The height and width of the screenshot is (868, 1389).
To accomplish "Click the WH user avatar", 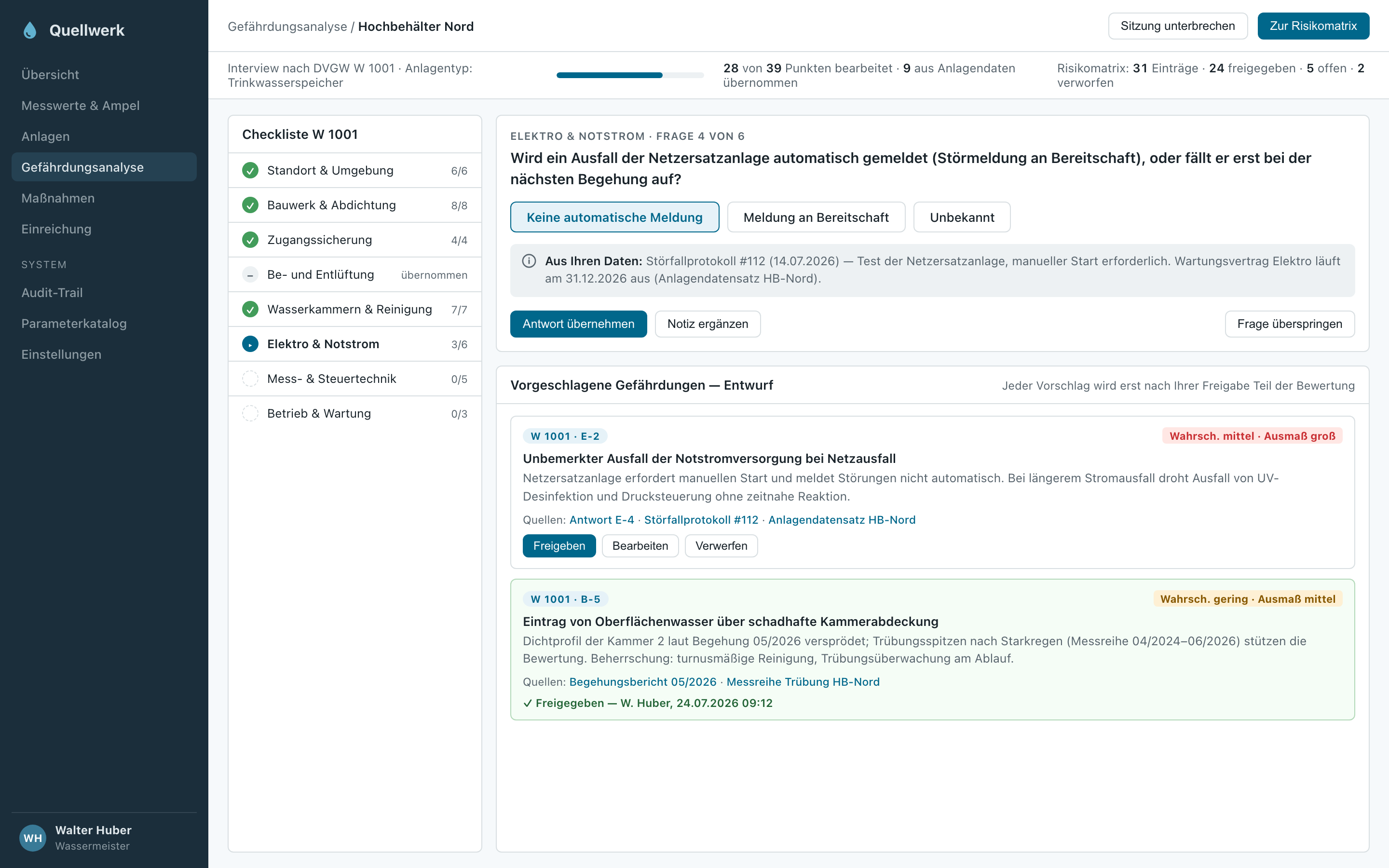I will (33, 838).
